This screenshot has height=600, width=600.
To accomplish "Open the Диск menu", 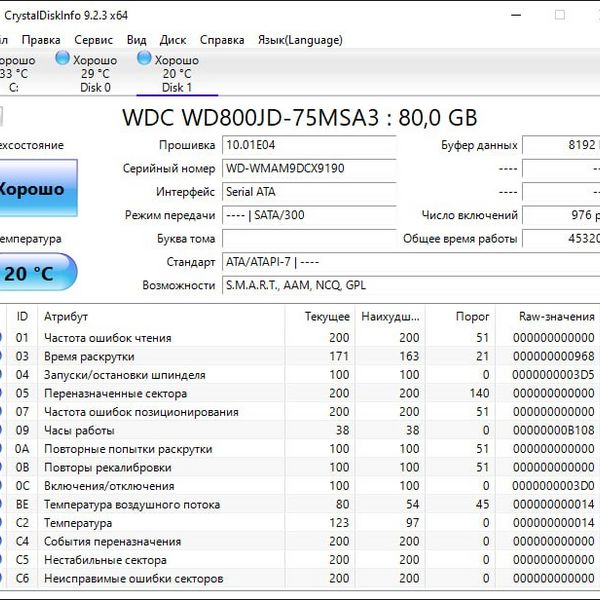I will 173,40.
